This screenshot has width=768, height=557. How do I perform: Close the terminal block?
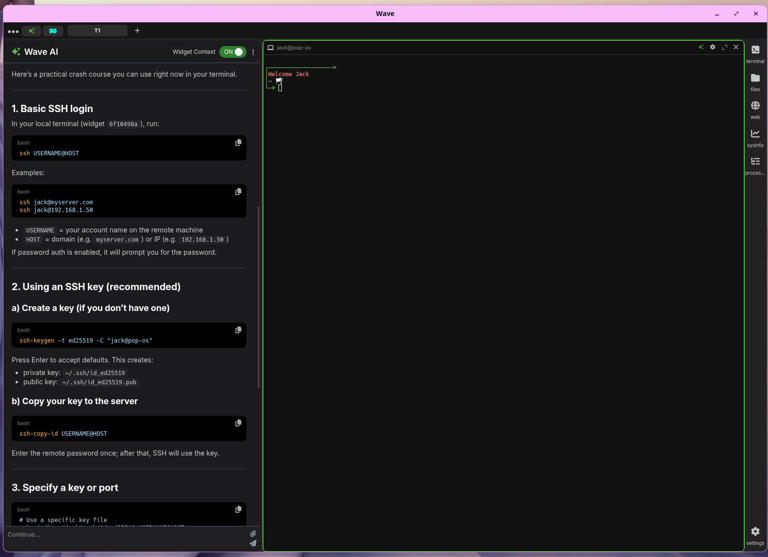click(x=736, y=47)
